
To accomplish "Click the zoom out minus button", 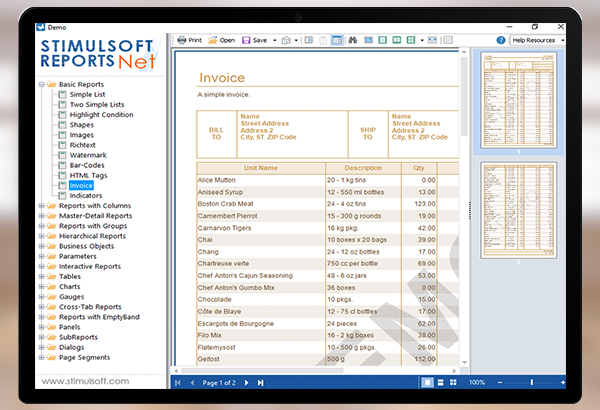I will click(500, 382).
